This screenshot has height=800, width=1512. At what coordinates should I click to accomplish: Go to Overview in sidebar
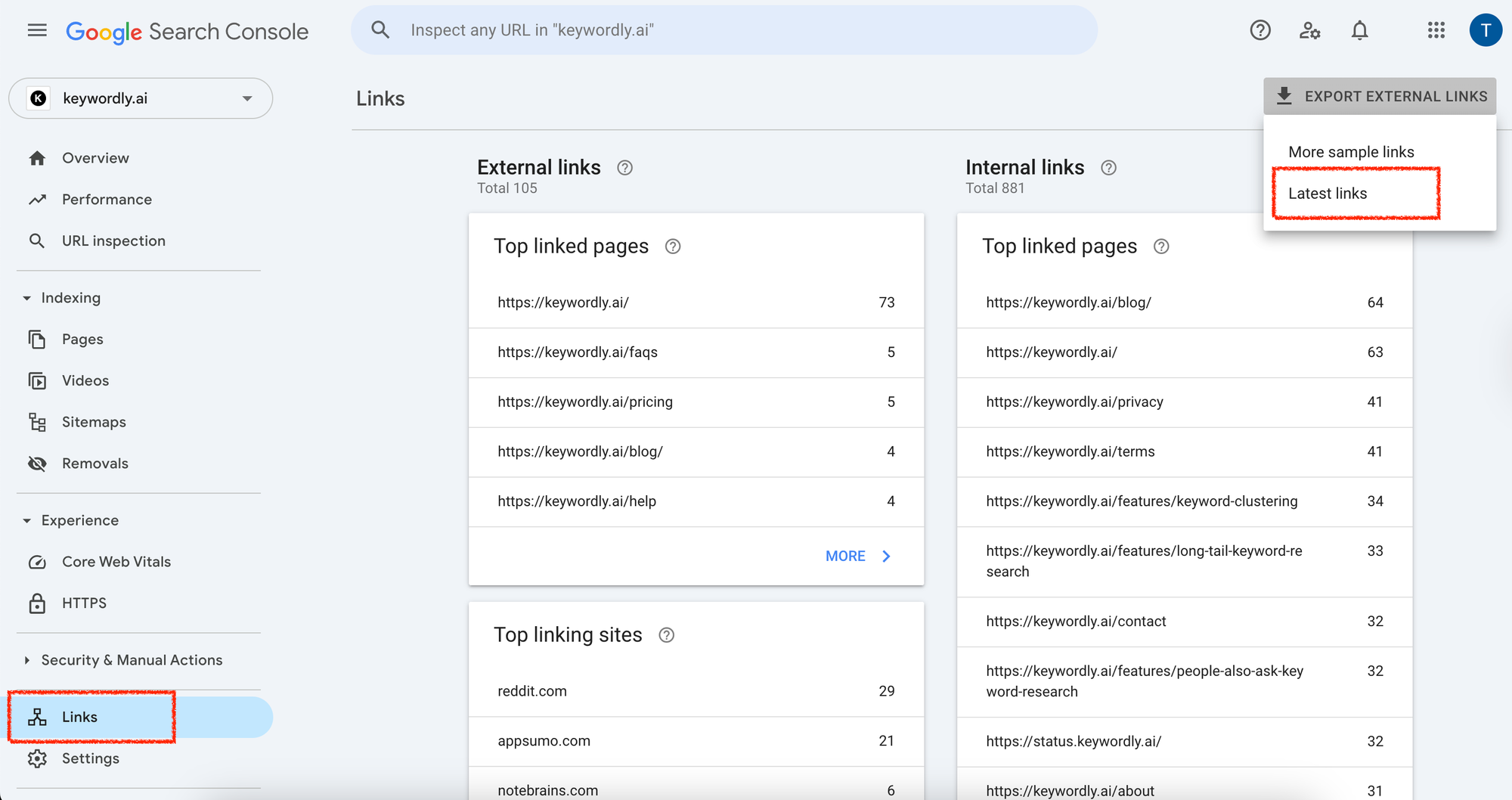pos(95,158)
